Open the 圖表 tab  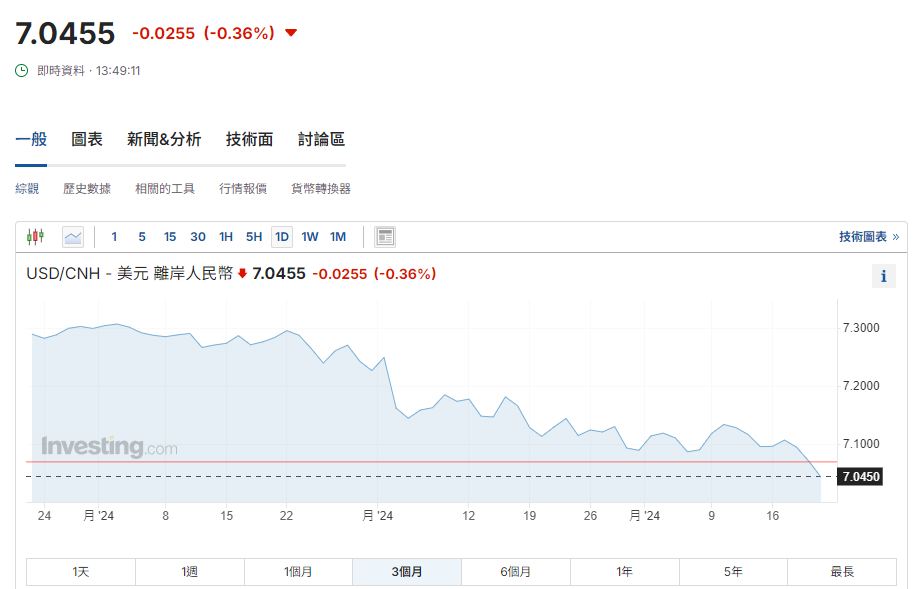(x=87, y=140)
